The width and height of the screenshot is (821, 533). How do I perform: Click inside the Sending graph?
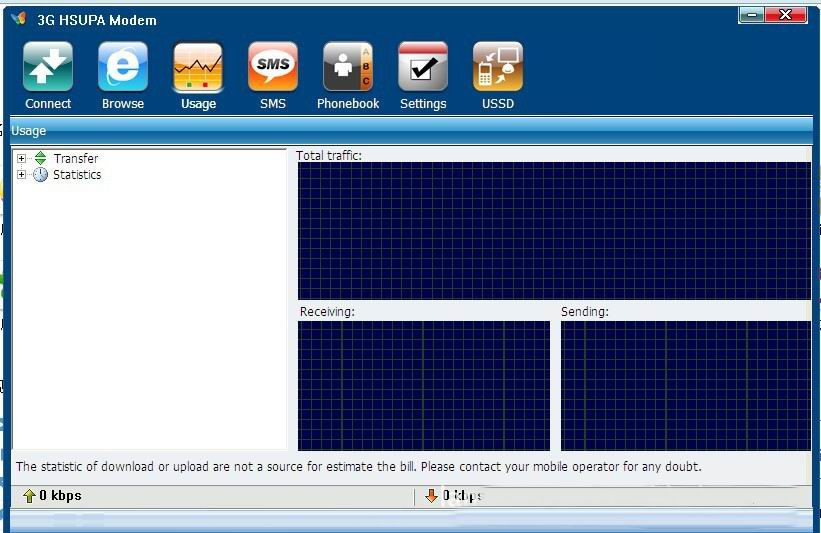click(686, 385)
